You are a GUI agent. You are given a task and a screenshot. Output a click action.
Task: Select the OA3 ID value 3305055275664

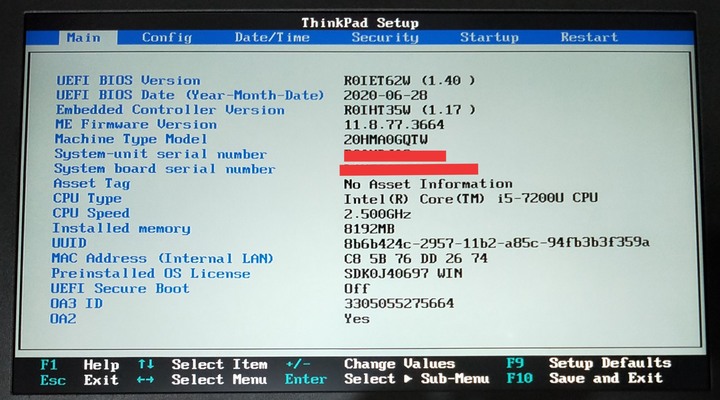[x=399, y=304]
